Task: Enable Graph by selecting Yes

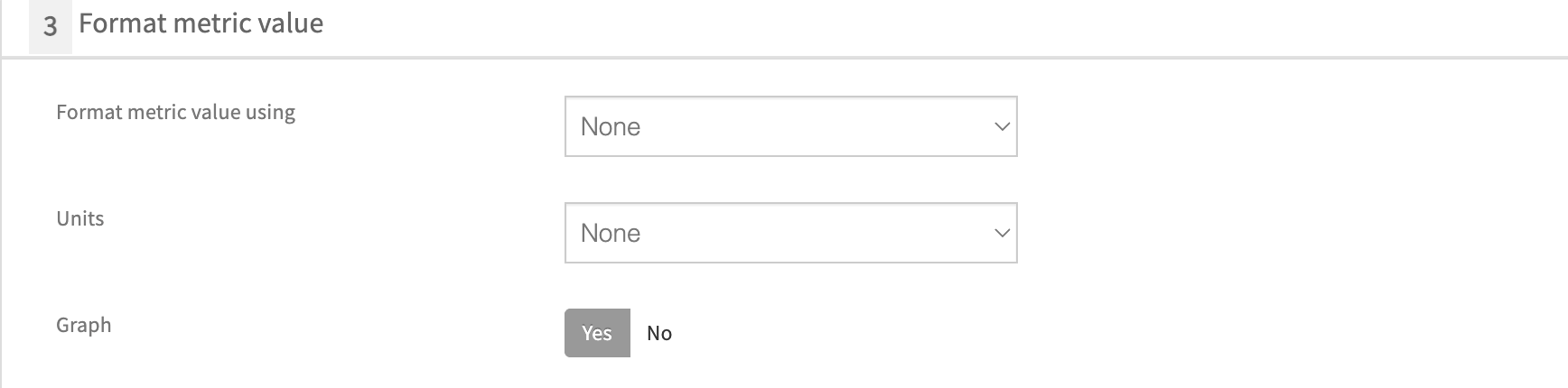Action: point(597,333)
